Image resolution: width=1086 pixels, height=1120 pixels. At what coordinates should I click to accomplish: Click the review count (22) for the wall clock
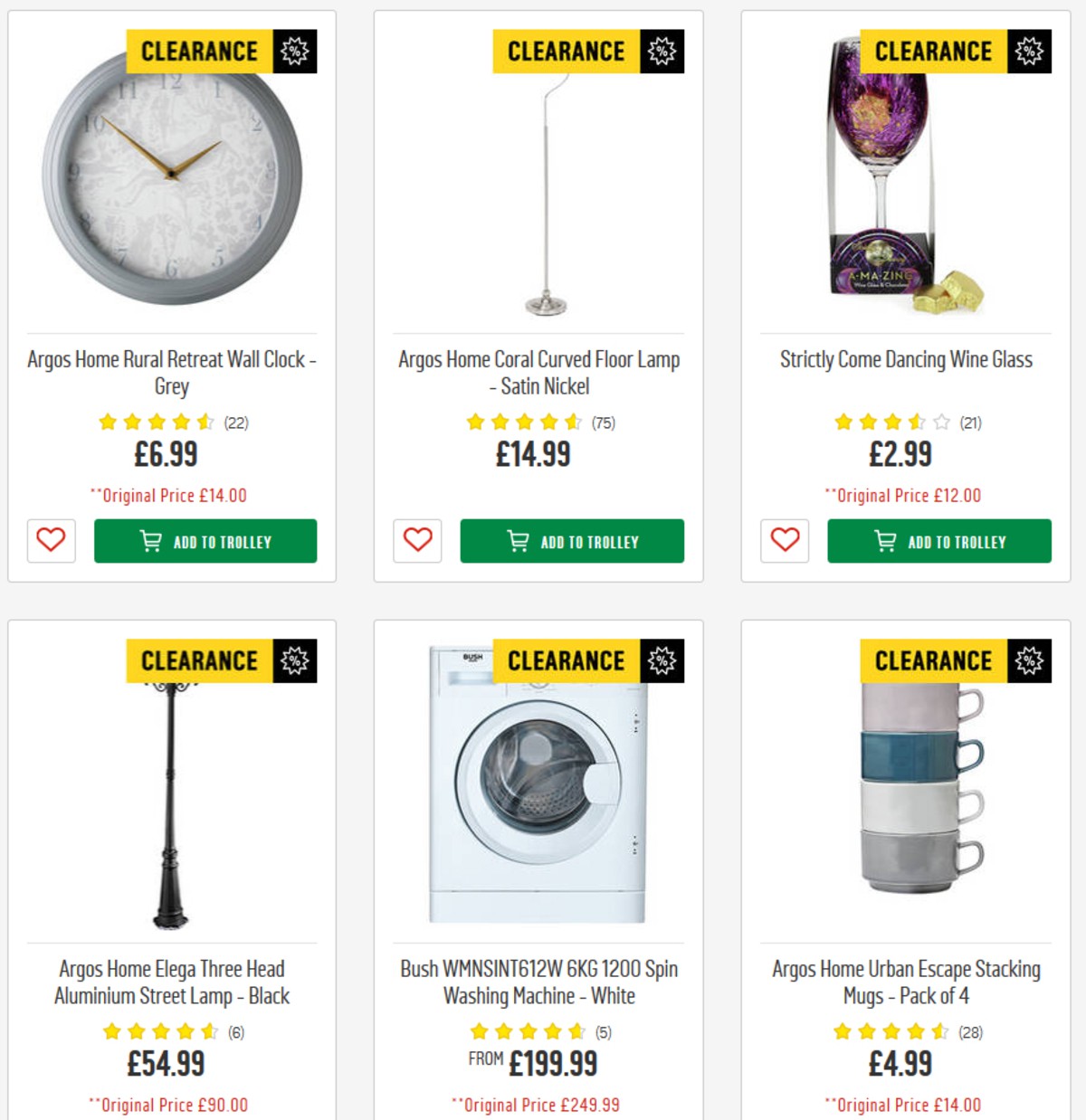pos(233,421)
